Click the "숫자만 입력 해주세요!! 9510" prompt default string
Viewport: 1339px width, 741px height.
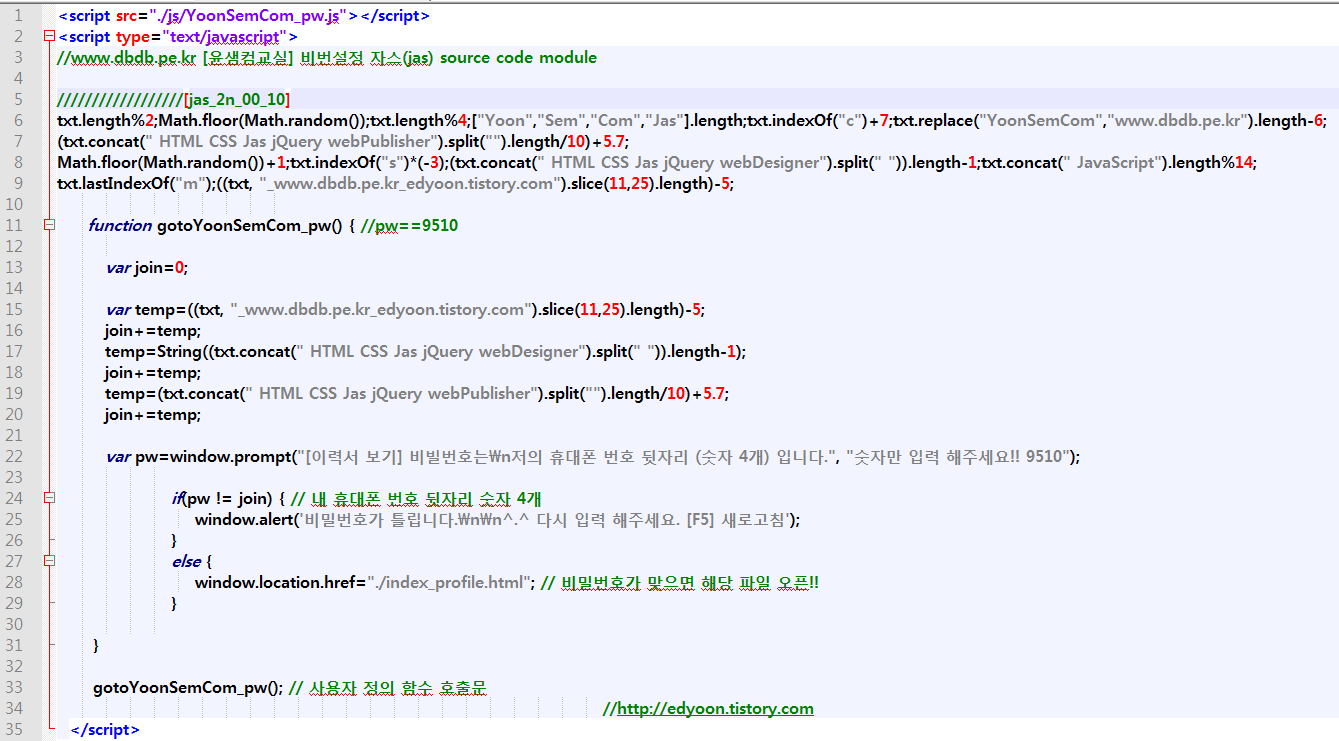pos(960,457)
